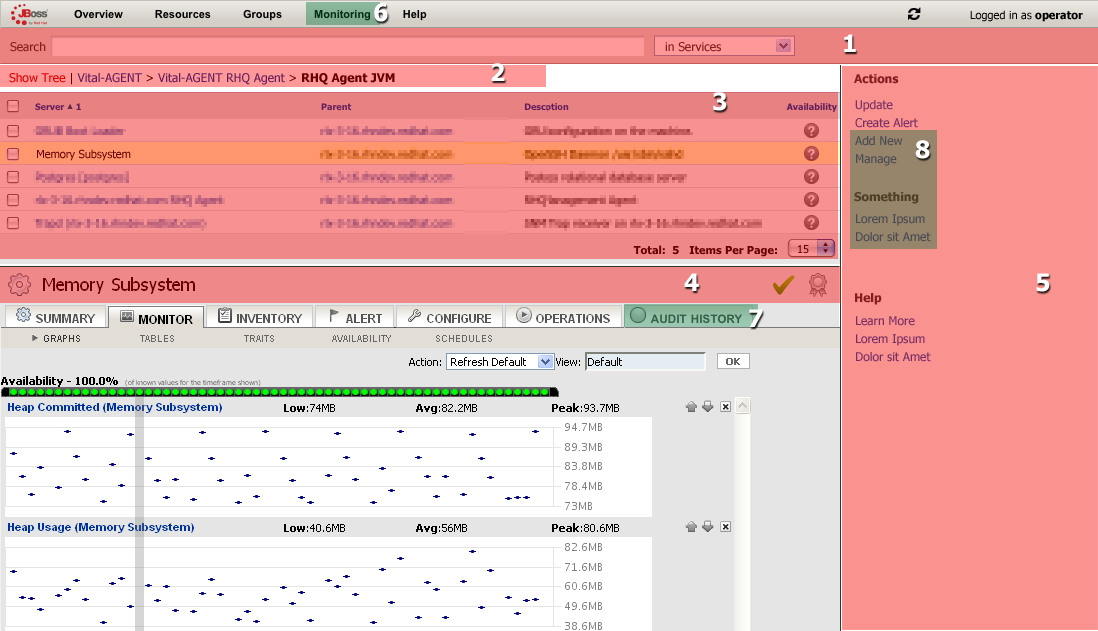Click the Update action link

874,104
